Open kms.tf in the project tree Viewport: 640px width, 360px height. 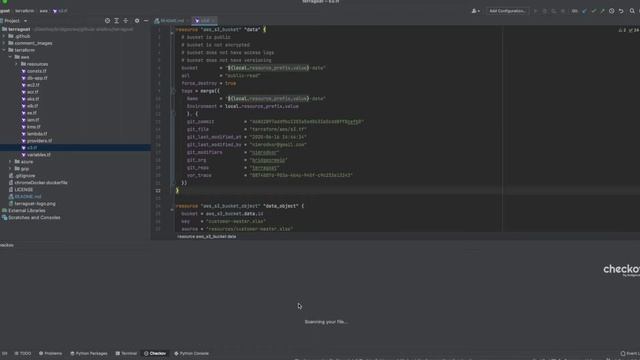(33, 127)
